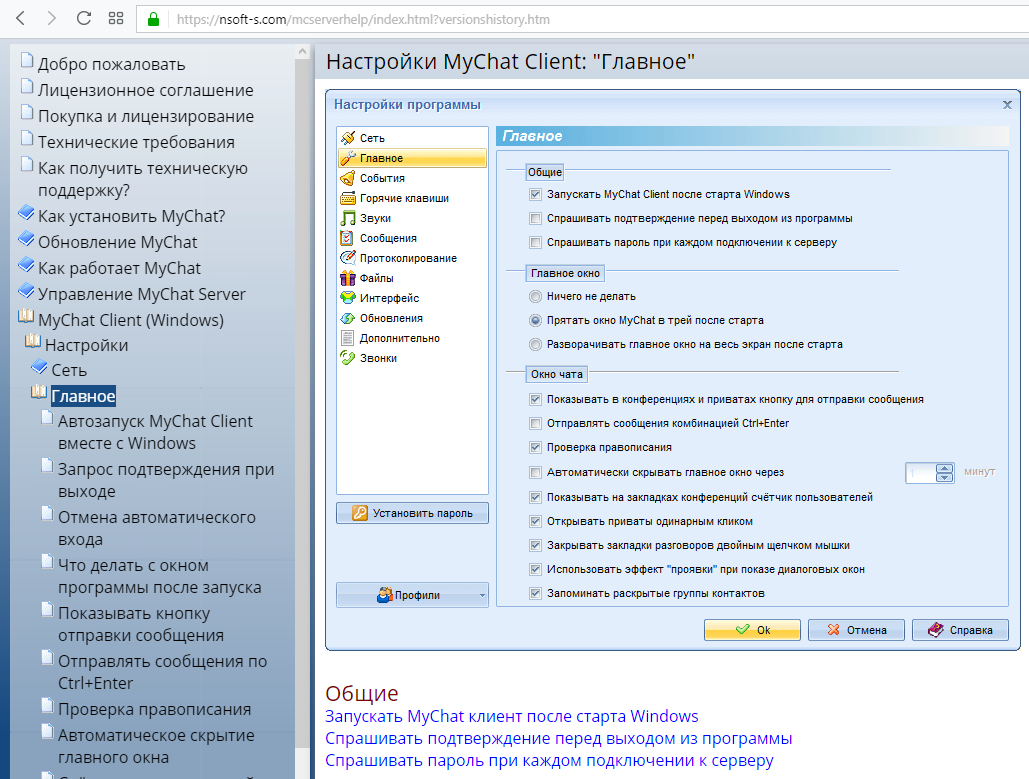Select the Ничего не делать radio option
1029x779 pixels.
[x=536, y=297]
